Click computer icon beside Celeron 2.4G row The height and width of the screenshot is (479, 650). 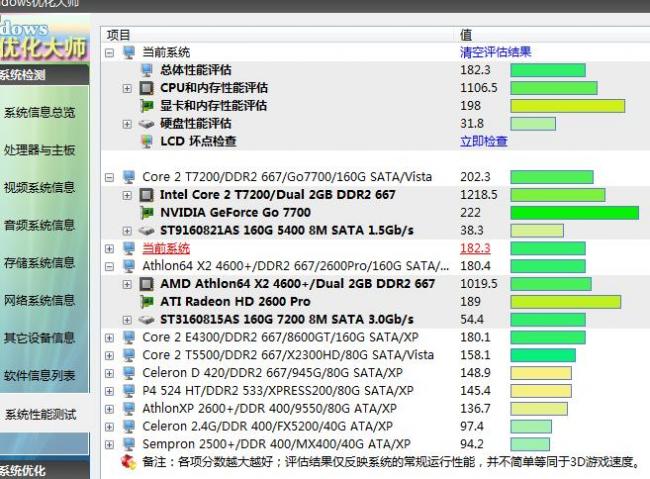pos(129,427)
